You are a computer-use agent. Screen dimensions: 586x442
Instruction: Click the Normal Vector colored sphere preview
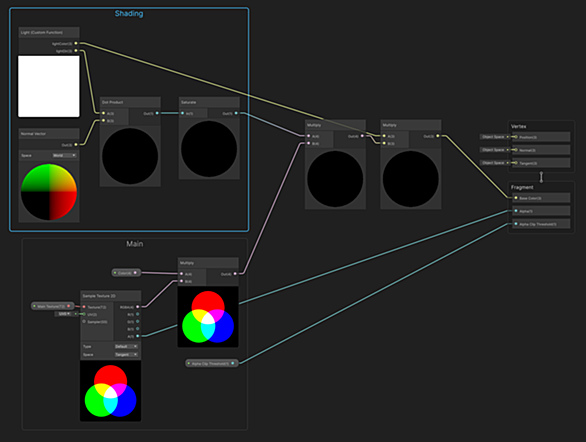click(x=49, y=192)
